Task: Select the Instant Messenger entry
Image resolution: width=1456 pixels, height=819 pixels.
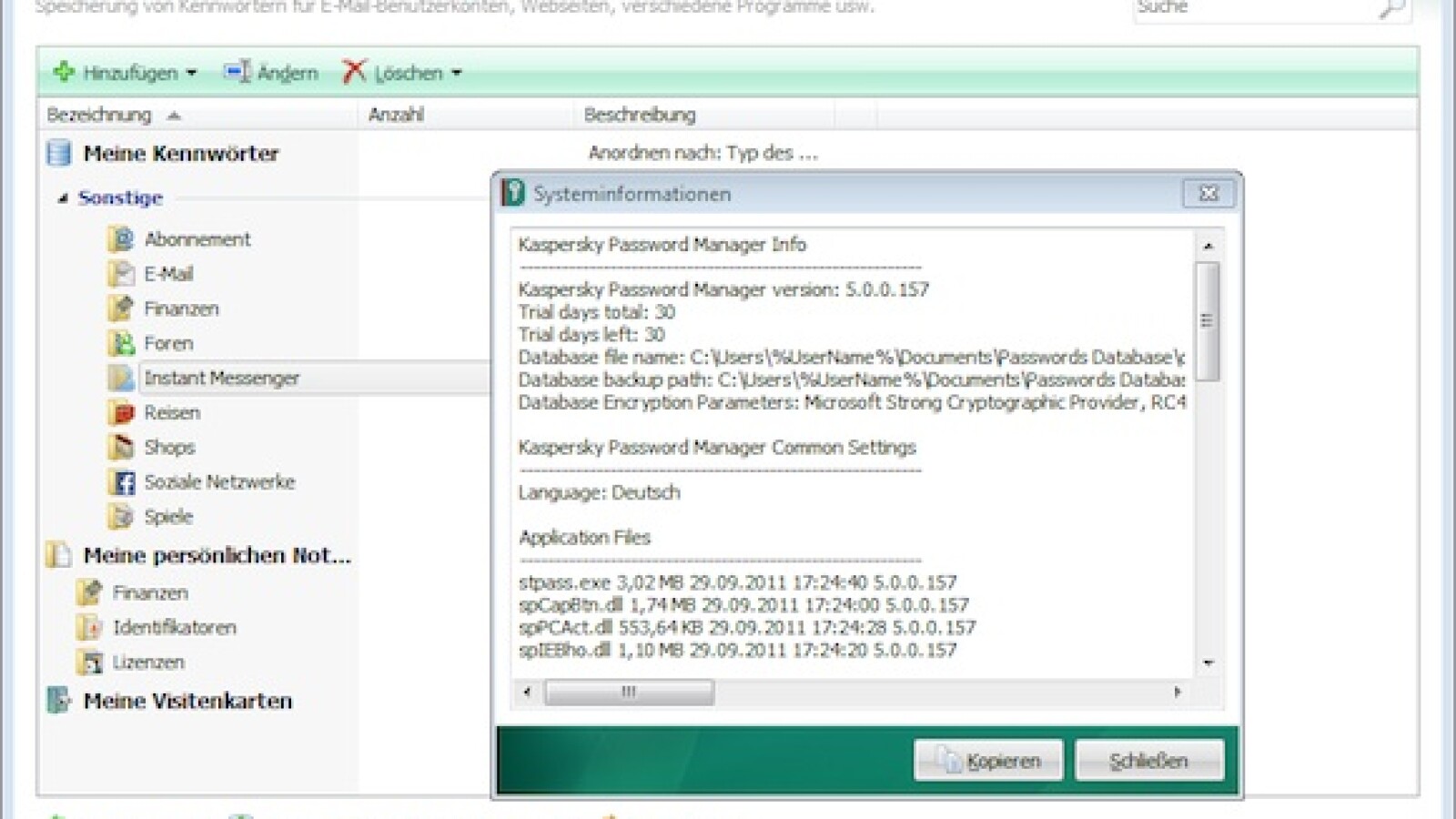Action: pos(221,378)
